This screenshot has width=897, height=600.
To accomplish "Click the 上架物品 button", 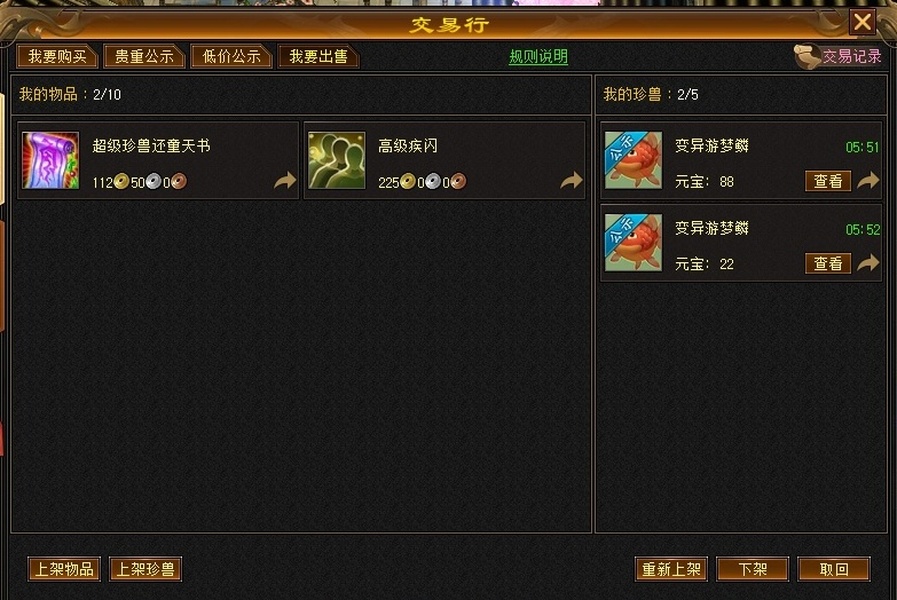I will click(64, 569).
